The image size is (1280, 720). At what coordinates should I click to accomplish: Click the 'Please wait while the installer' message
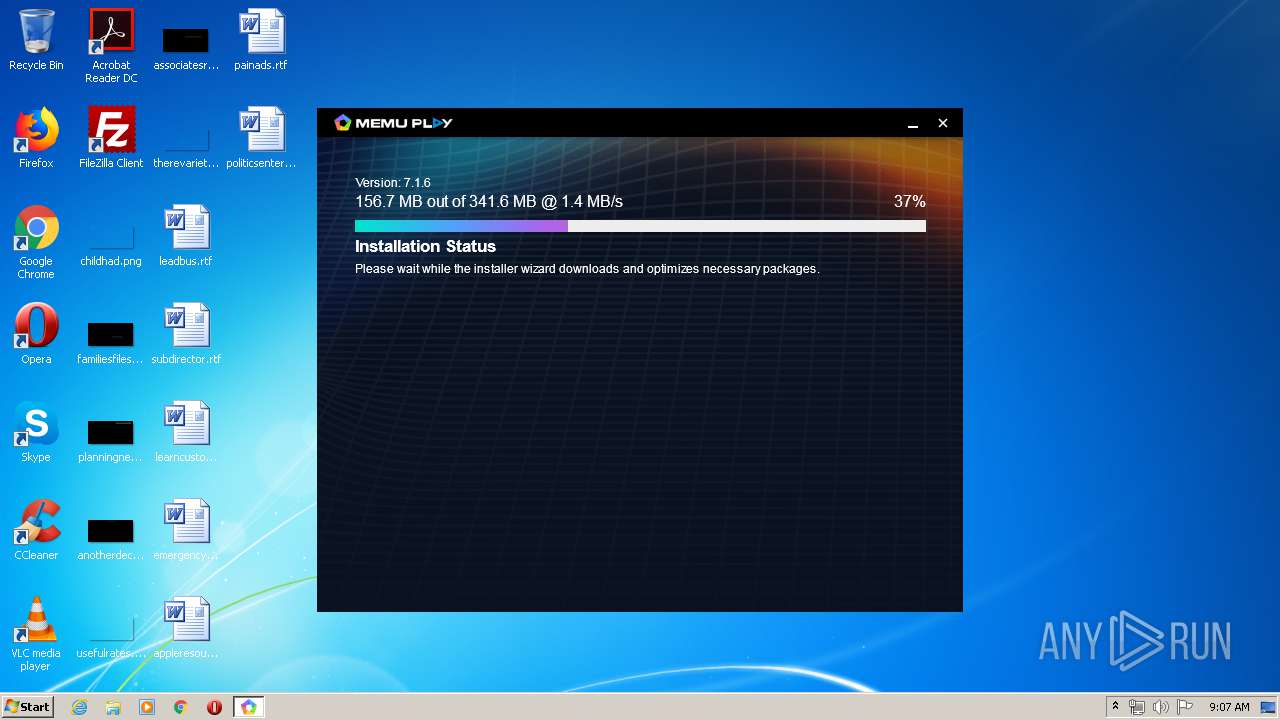[x=587, y=269]
